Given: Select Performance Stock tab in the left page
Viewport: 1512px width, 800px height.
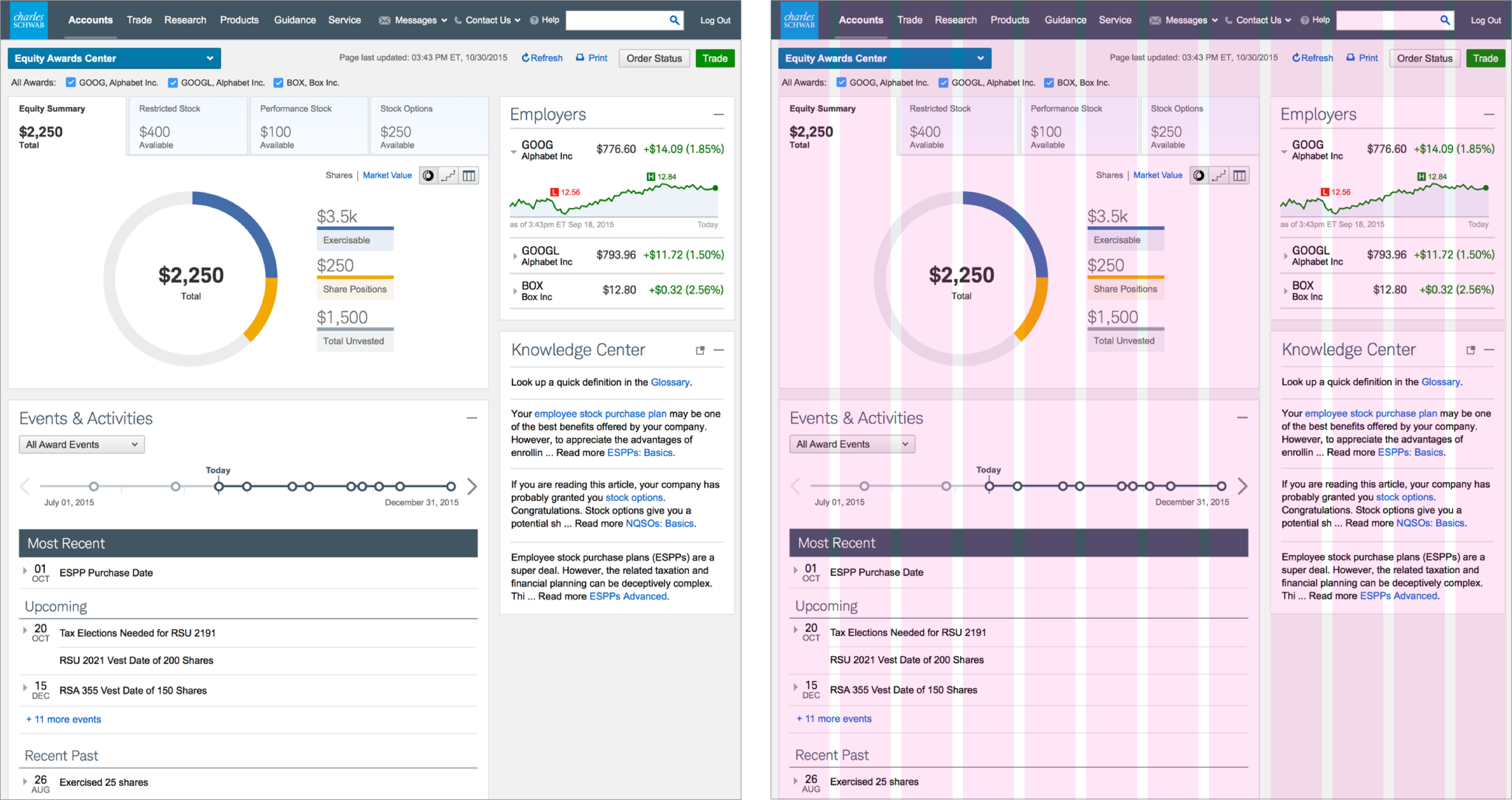Looking at the screenshot, I should click(x=309, y=126).
